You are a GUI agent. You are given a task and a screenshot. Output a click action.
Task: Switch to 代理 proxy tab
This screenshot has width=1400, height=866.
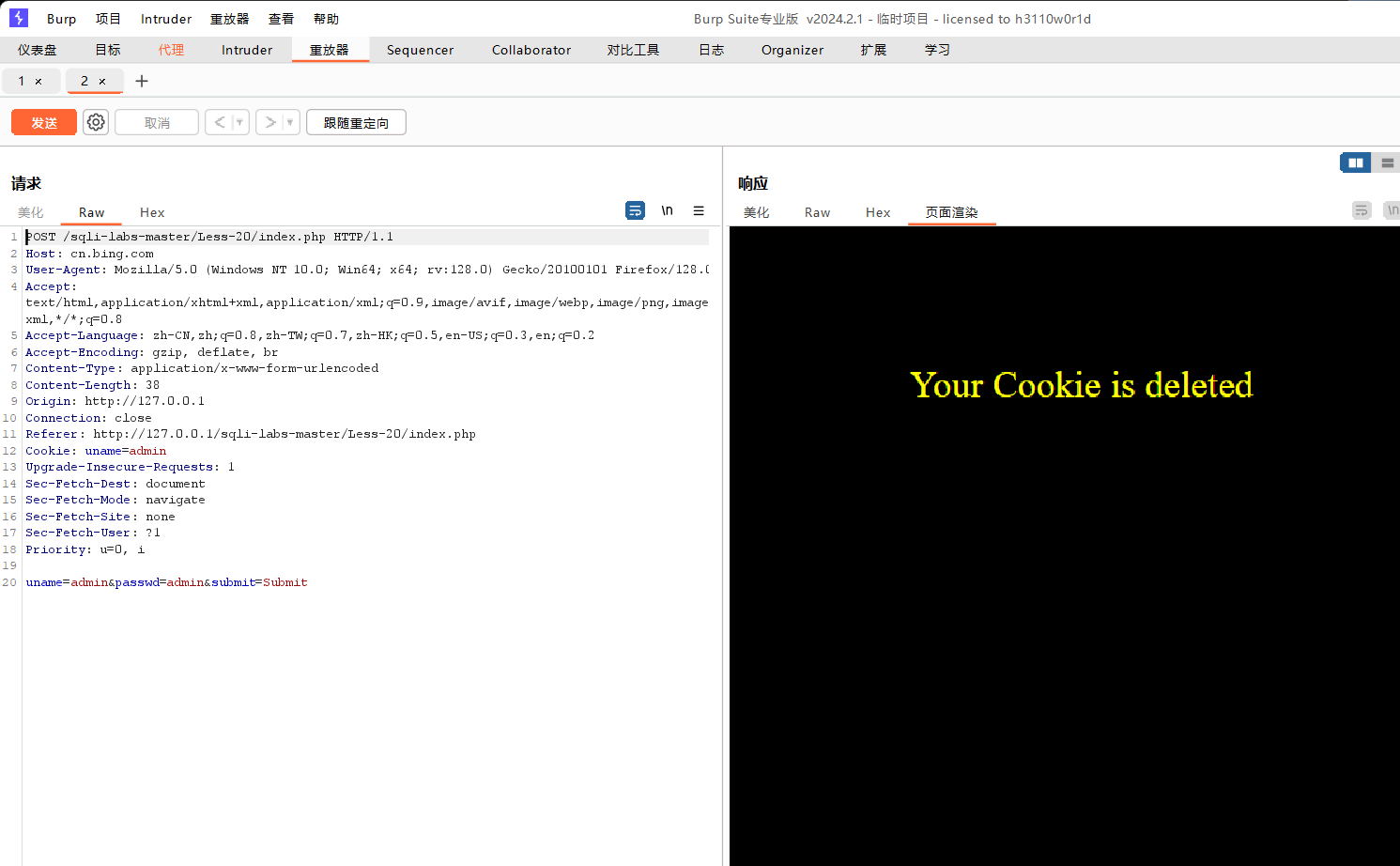point(171,50)
